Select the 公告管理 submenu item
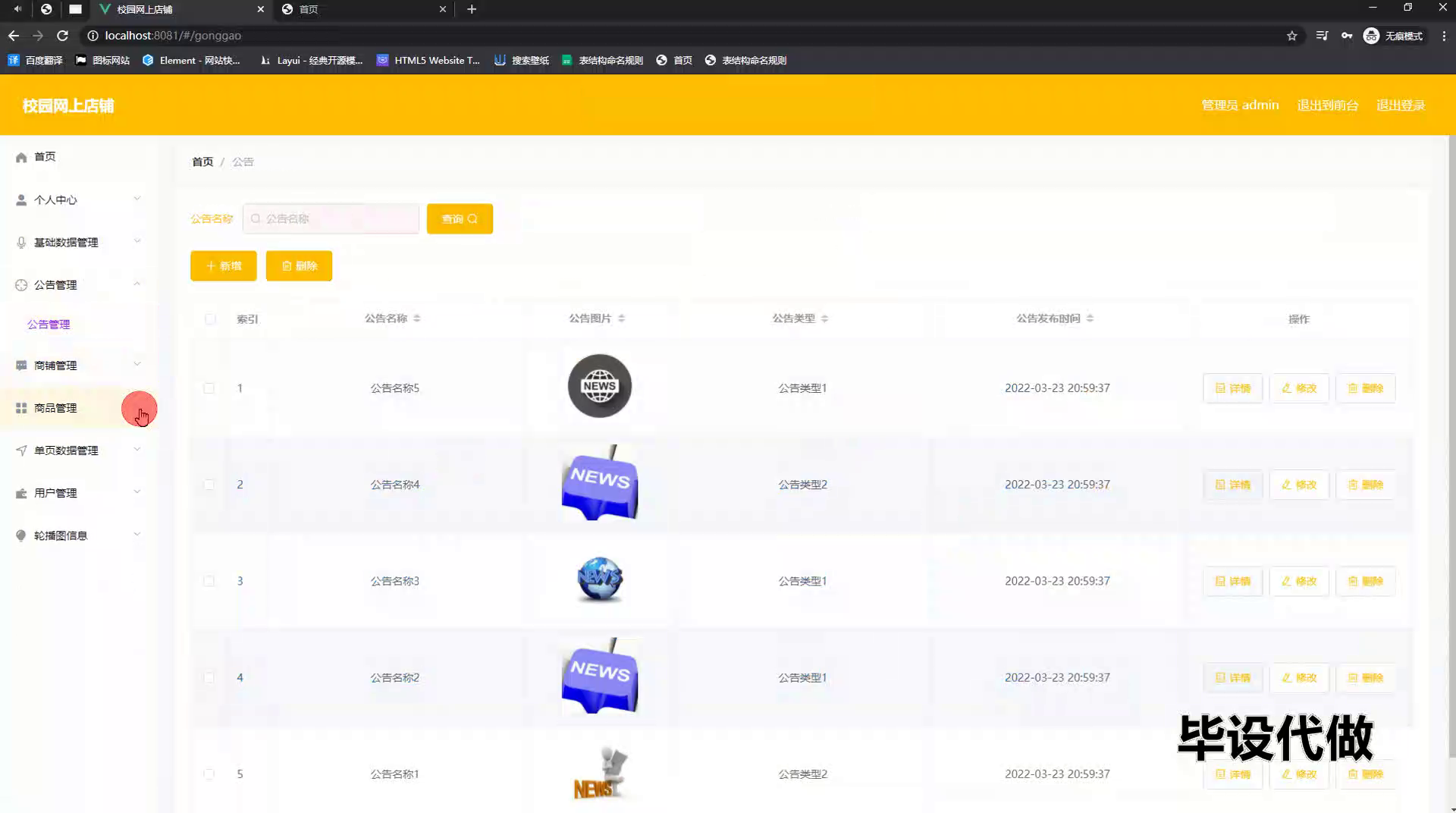1456x813 pixels. tap(49, 324)
